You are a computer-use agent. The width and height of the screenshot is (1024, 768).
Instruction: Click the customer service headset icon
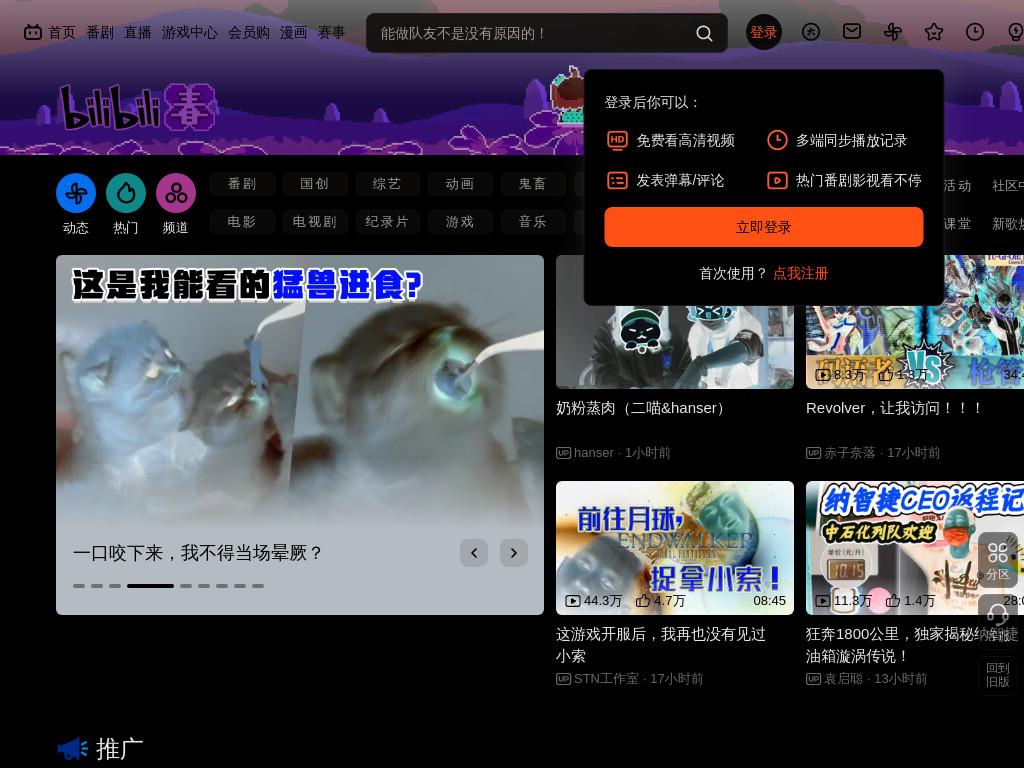998,615
